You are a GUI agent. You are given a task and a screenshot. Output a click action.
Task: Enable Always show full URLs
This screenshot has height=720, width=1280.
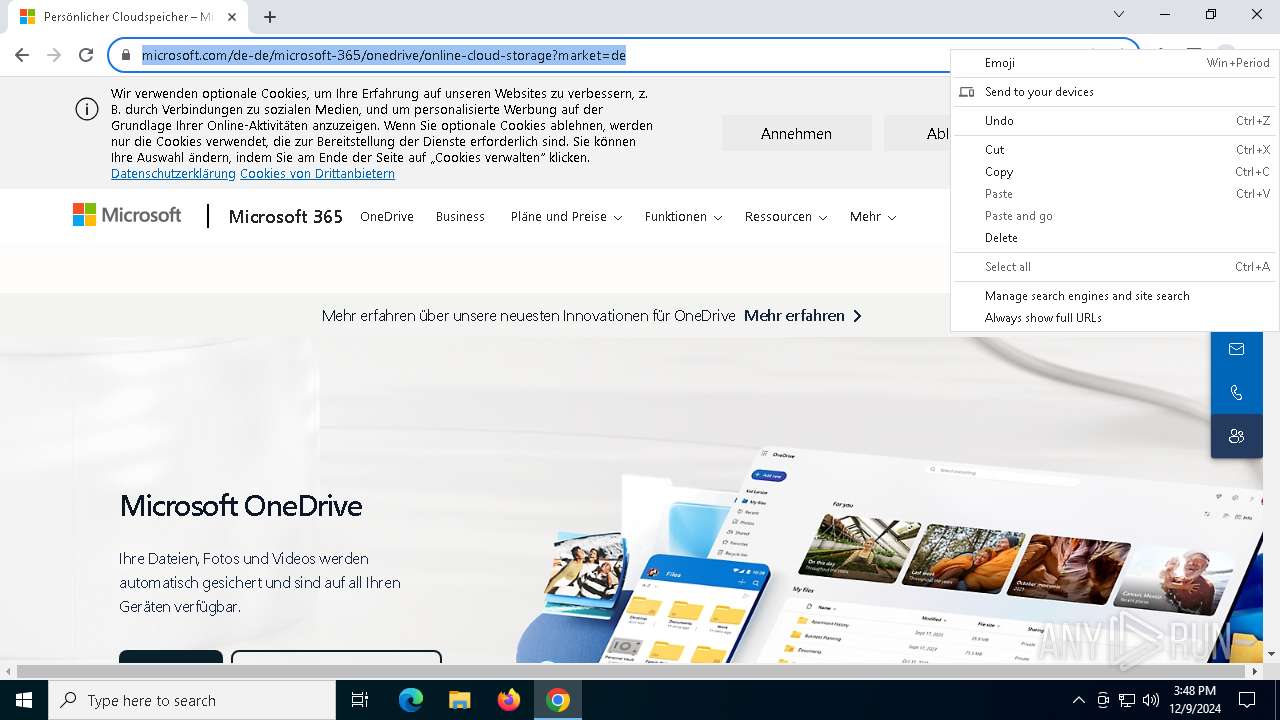(x=1114, y=318)
